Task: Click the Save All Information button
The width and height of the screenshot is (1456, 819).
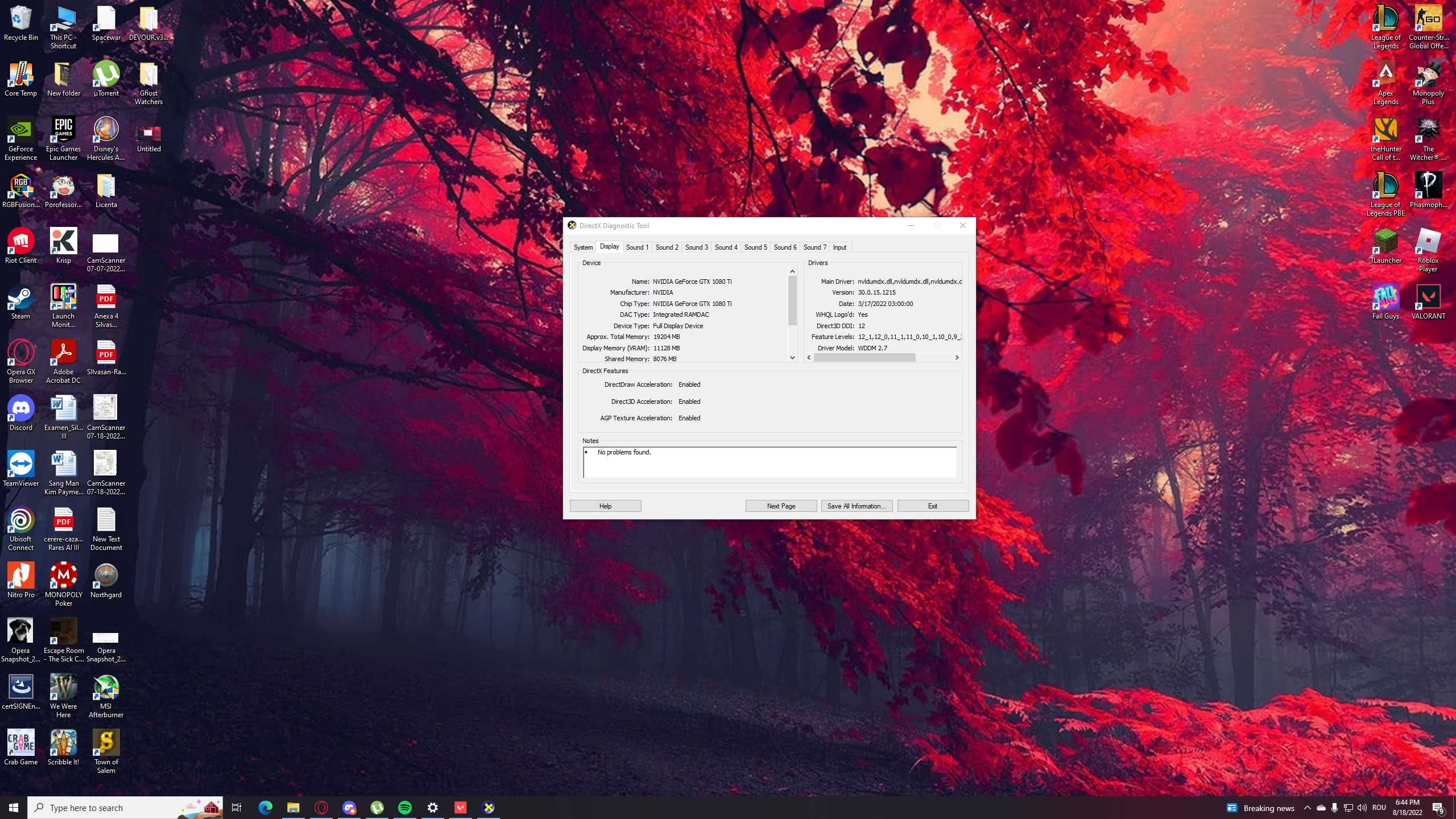Action: coord(856,506)
